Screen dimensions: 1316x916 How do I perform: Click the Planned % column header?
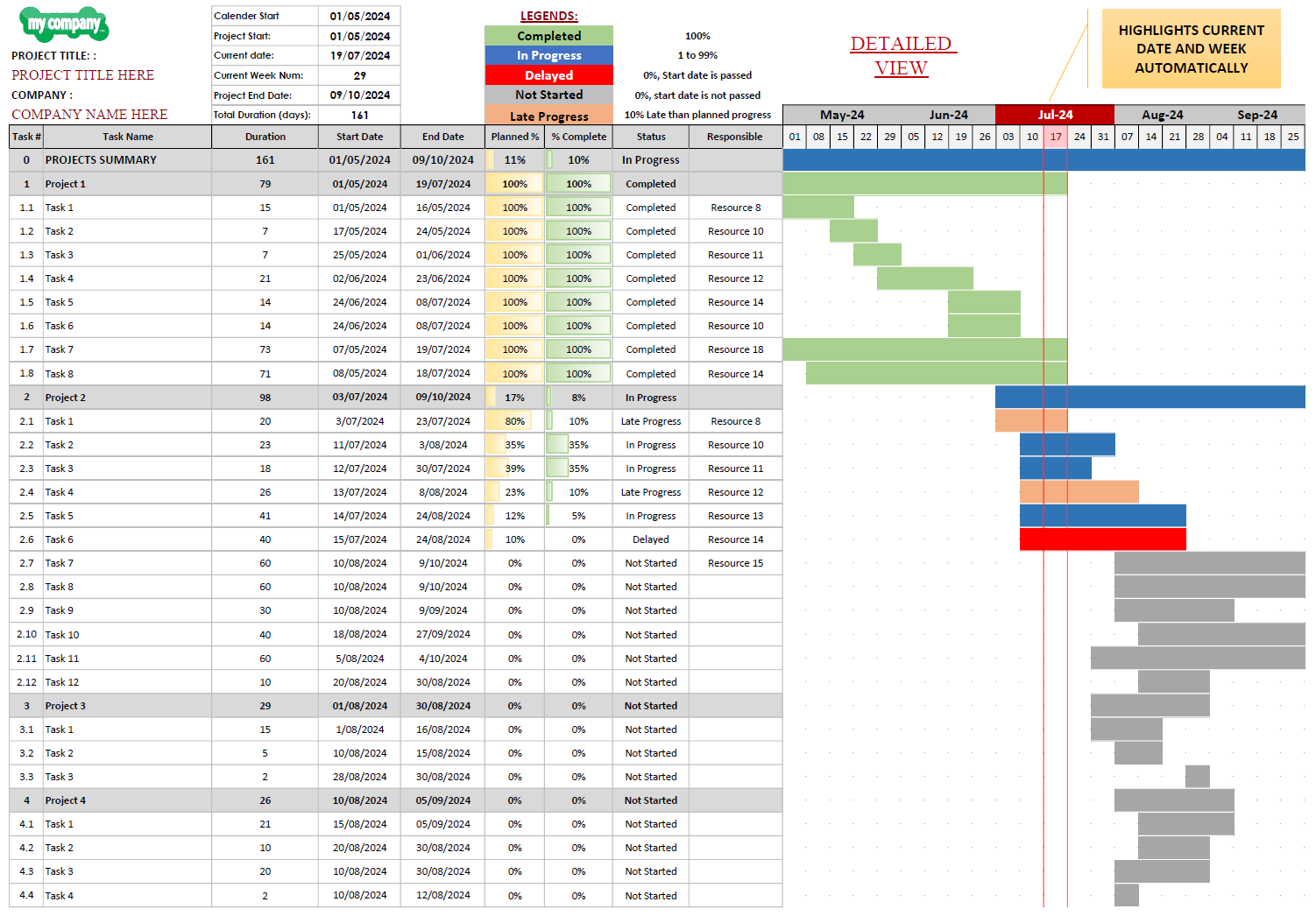tap(515, 137)
